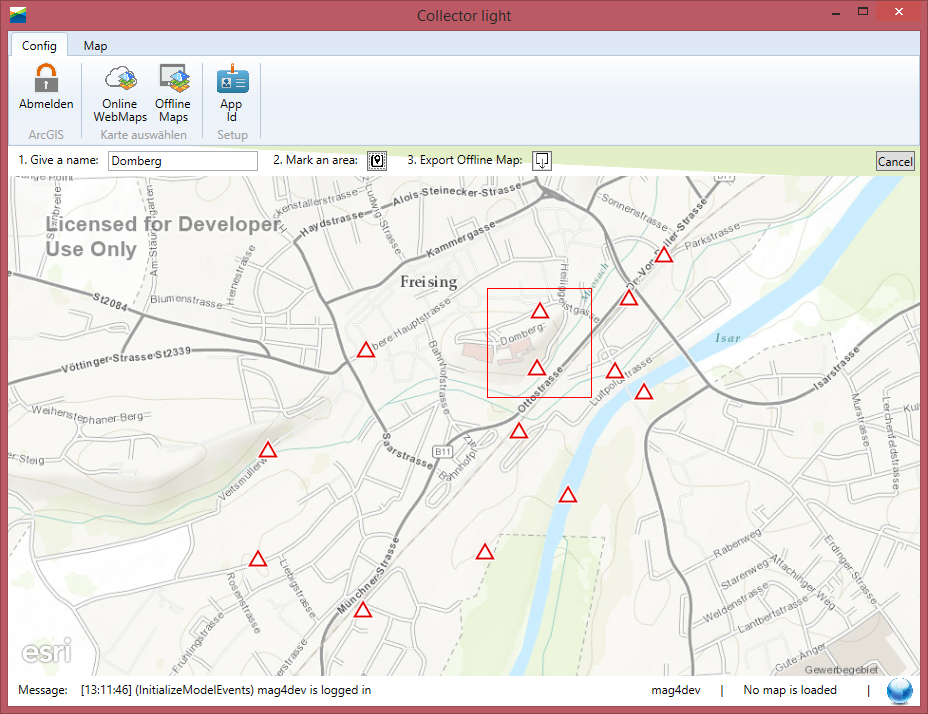928x714 pixels.
Task: Switch to the Map tab
Action: click(x=95, y=46)
